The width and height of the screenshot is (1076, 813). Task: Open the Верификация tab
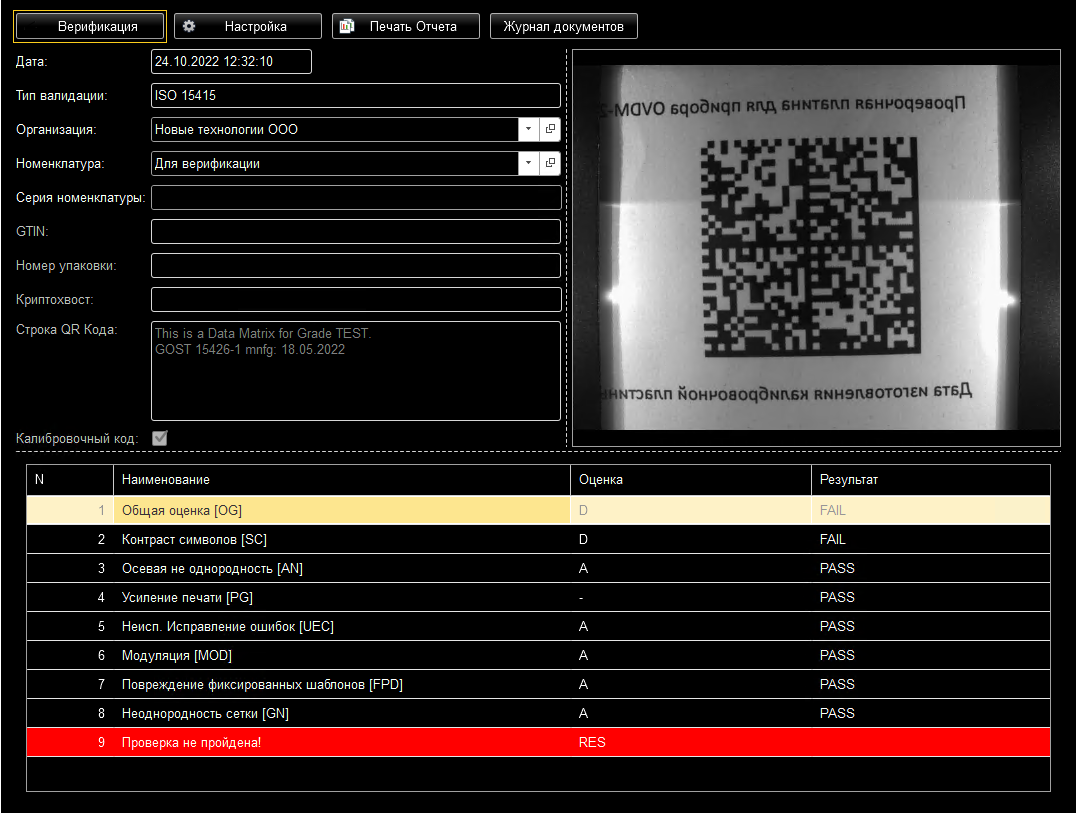coord(90,26)
